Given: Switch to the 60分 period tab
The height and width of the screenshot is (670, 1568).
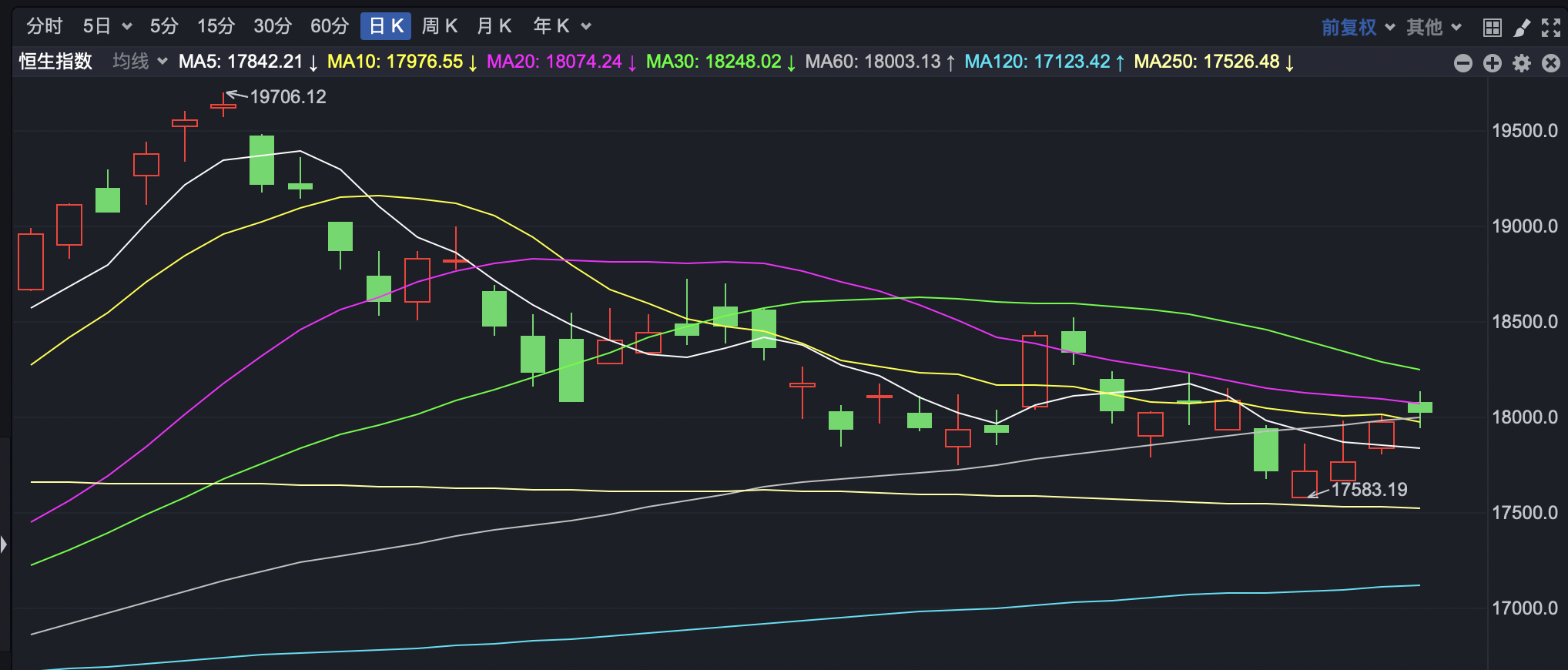Looking at the screenshot, I should tap(330, 26).
